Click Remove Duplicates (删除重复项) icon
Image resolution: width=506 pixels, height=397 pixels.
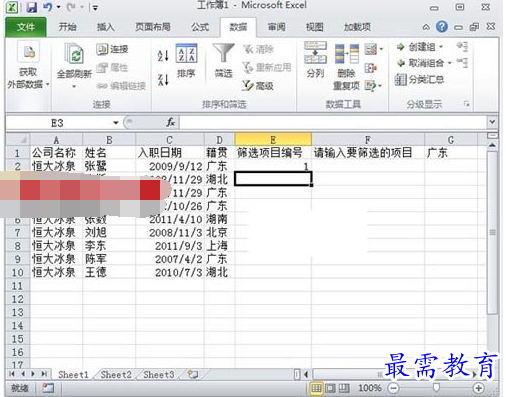tap(347, 54)
